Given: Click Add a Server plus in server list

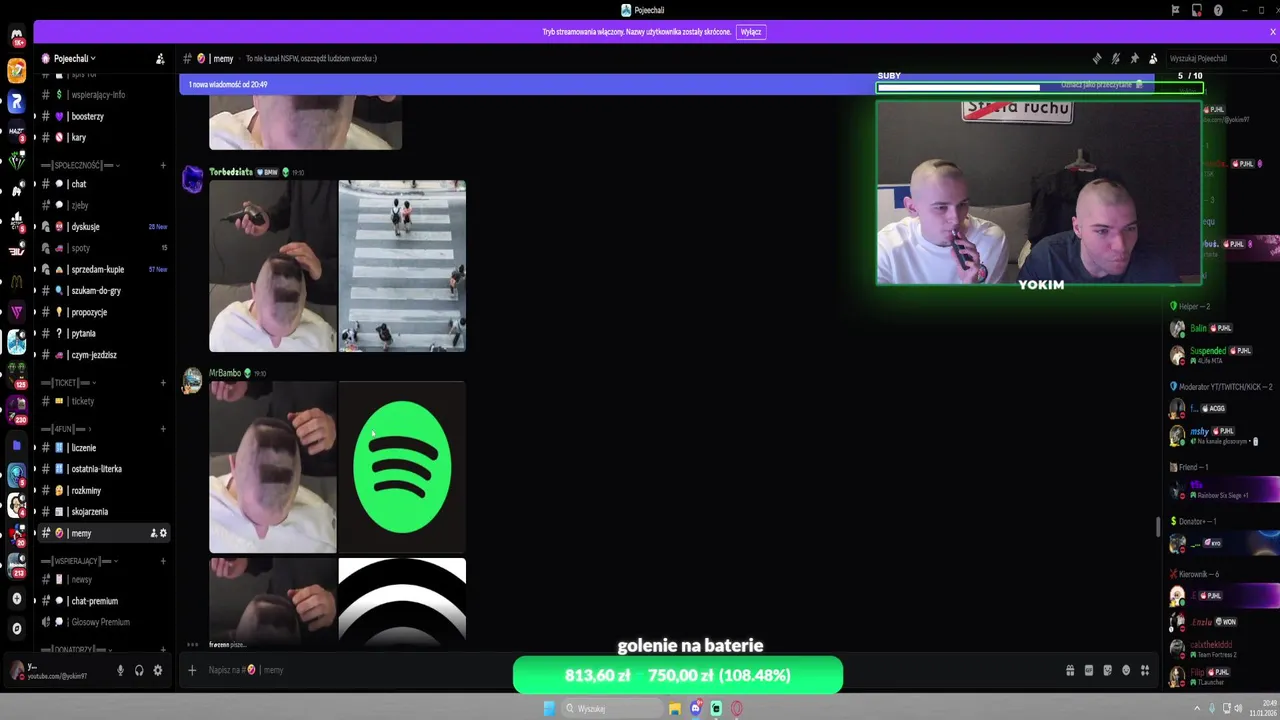Looking at the screenshot, I should click(x=16, y=598).
